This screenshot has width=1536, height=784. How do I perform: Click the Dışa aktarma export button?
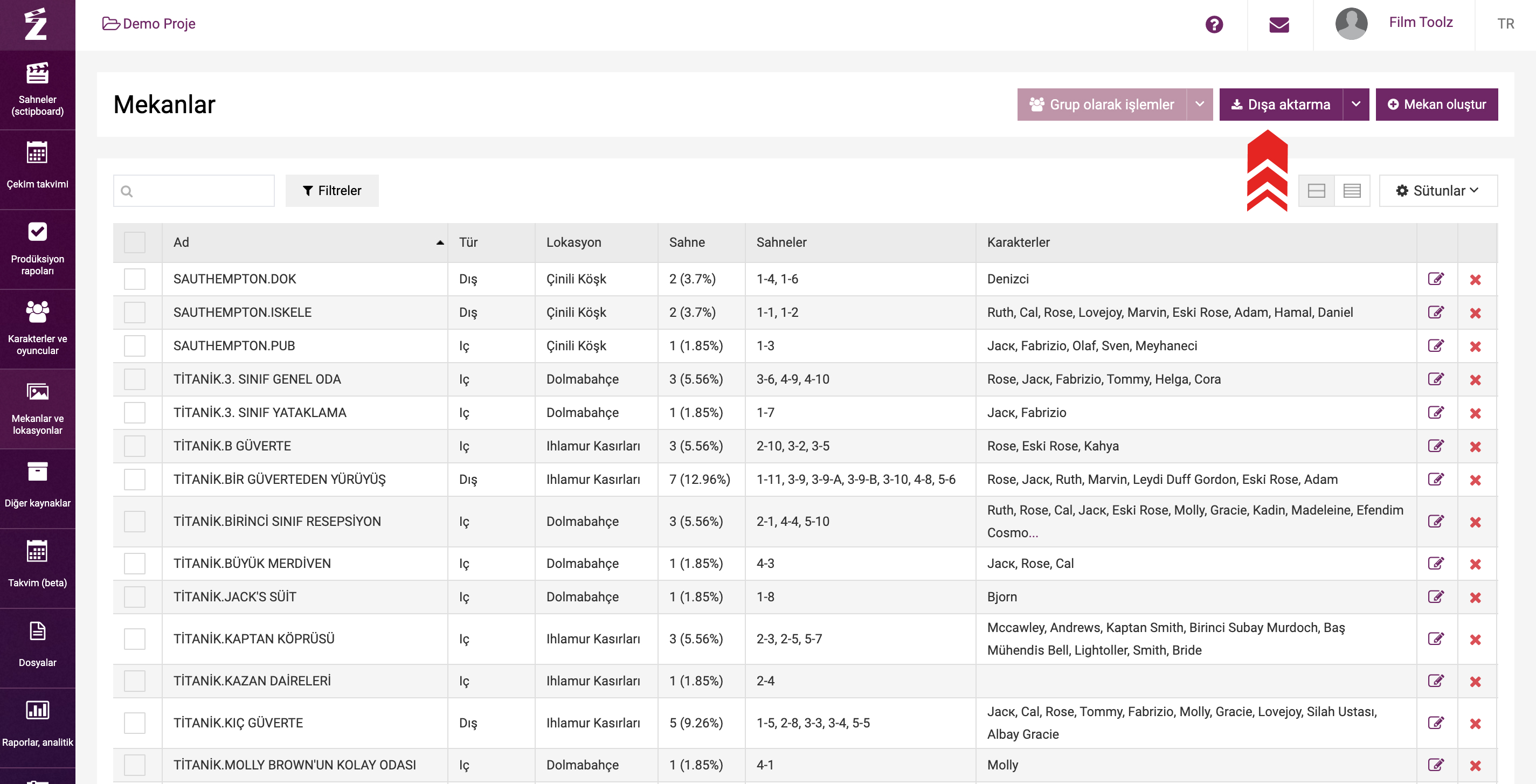(1281, 105)
